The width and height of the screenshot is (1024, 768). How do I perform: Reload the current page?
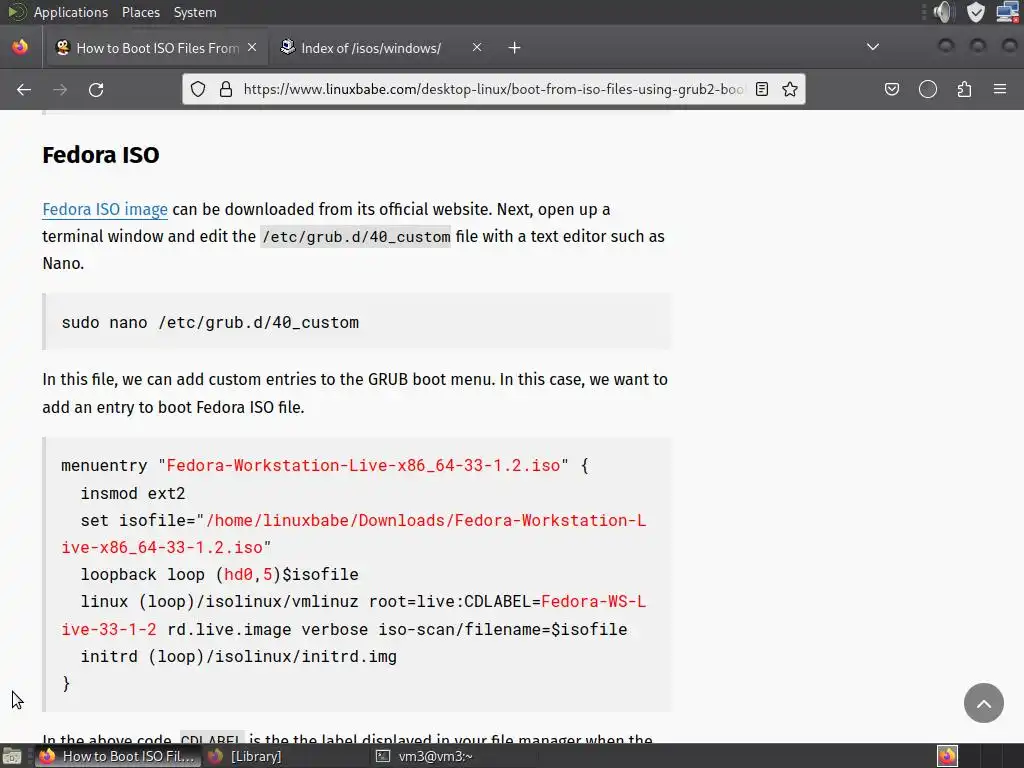coord(96,89)
